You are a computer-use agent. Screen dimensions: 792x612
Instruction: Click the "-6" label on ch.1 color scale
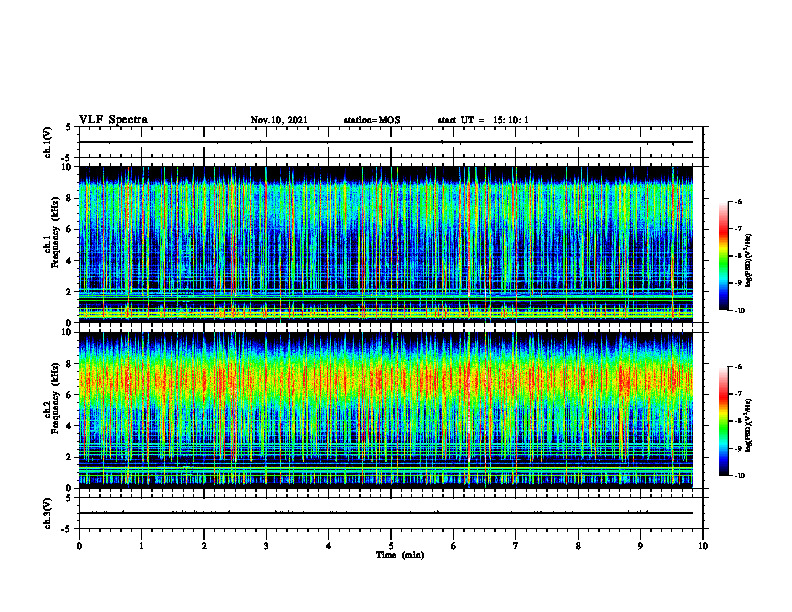739,202
